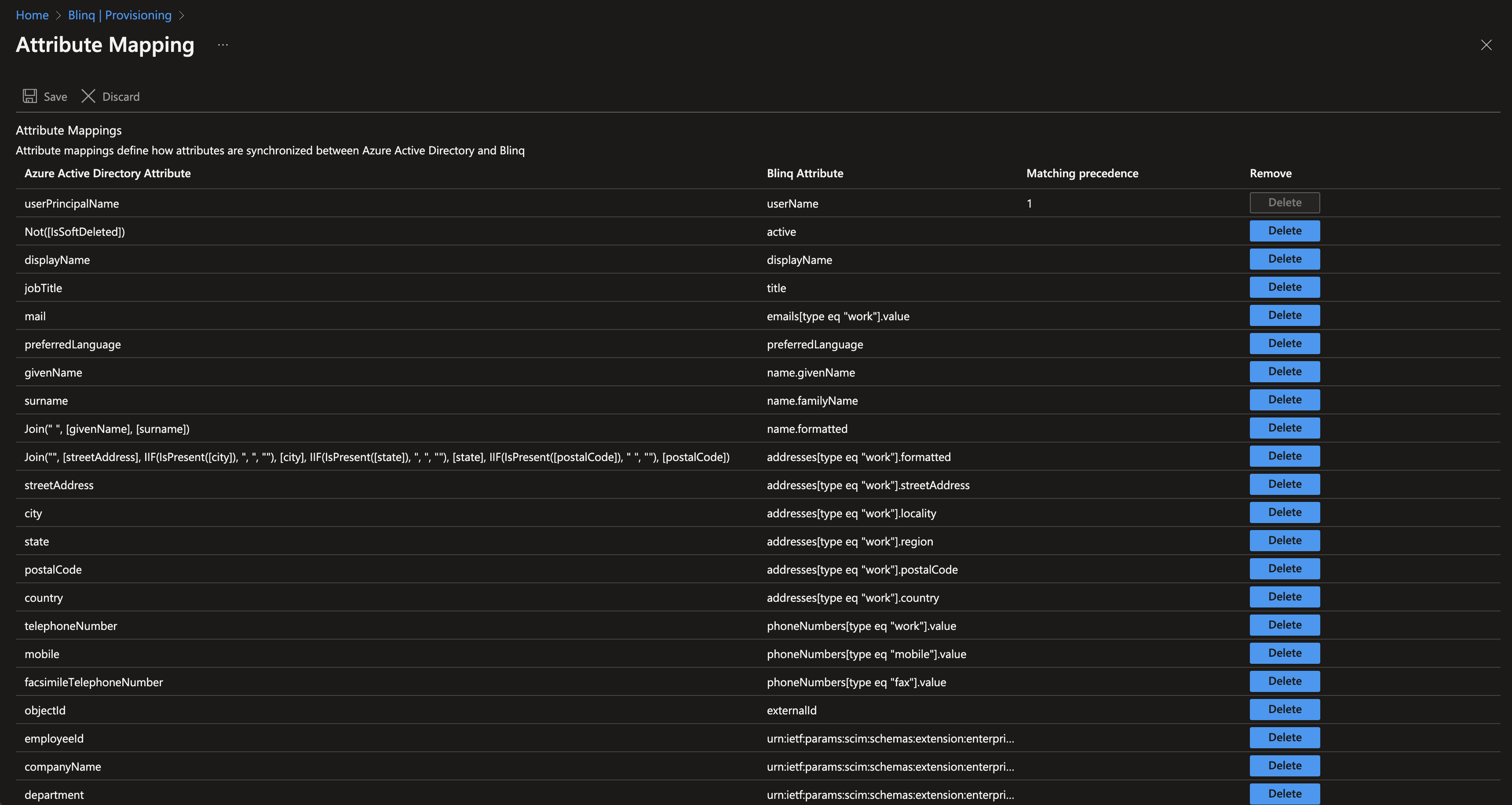Close the Attribute Mapping blade
This screenshot has height=805, width=1512.
pos(1486,45)
